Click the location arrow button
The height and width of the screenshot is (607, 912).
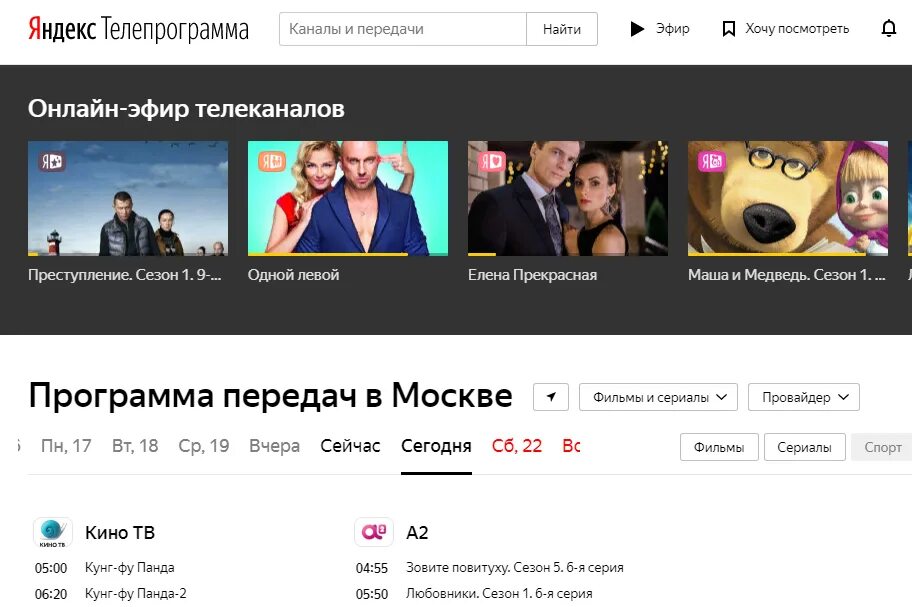click(550, 397)
